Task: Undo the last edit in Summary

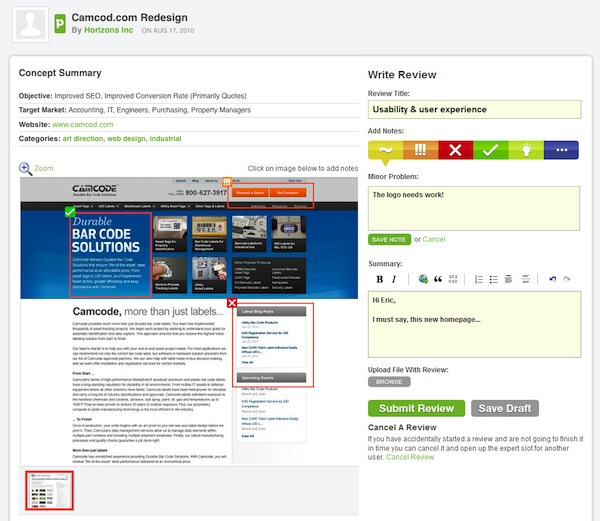Action: (x=553, y=278)
